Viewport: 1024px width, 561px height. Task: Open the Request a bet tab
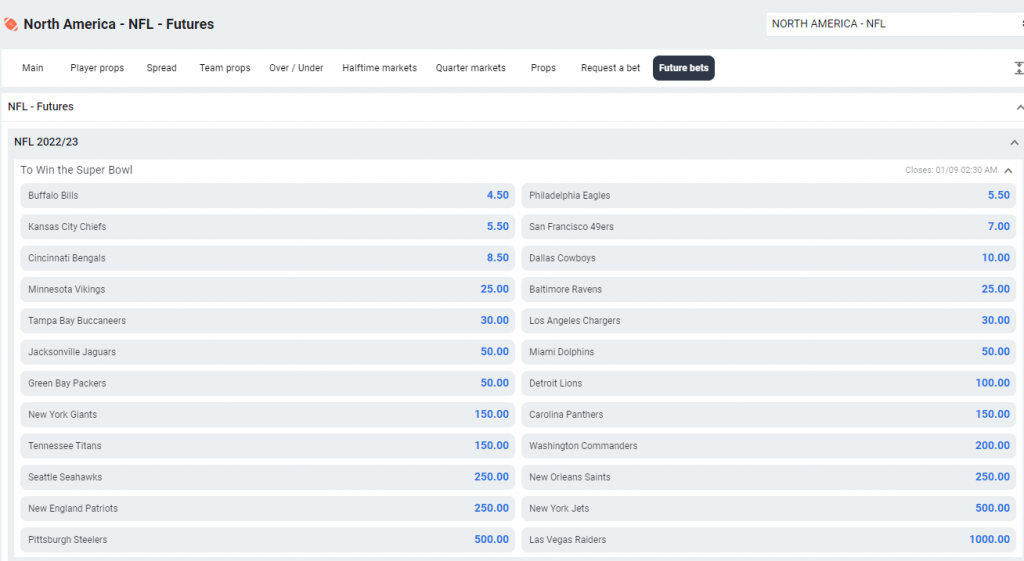click(611, 68)
